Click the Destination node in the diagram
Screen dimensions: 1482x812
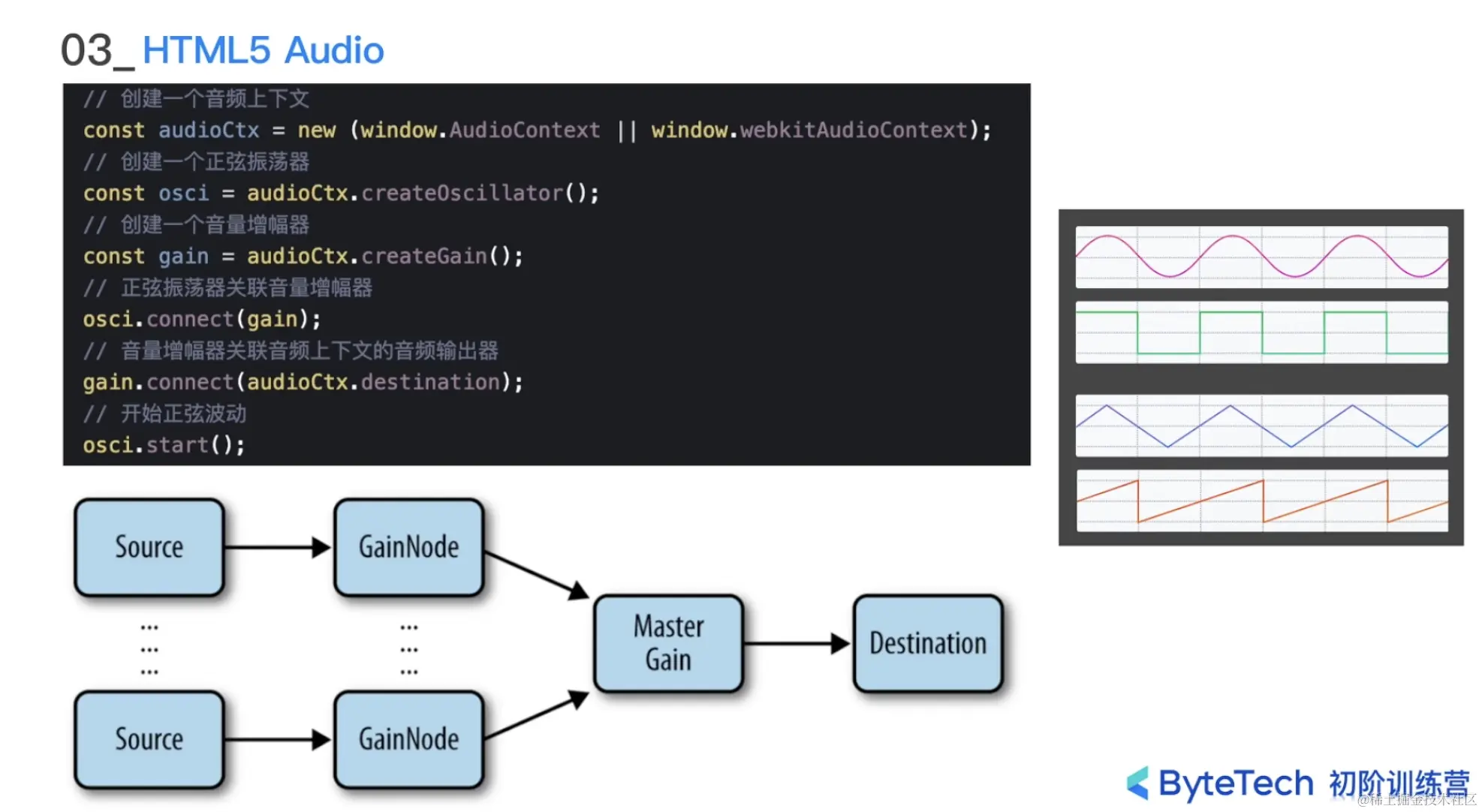(x=927, y=643)
